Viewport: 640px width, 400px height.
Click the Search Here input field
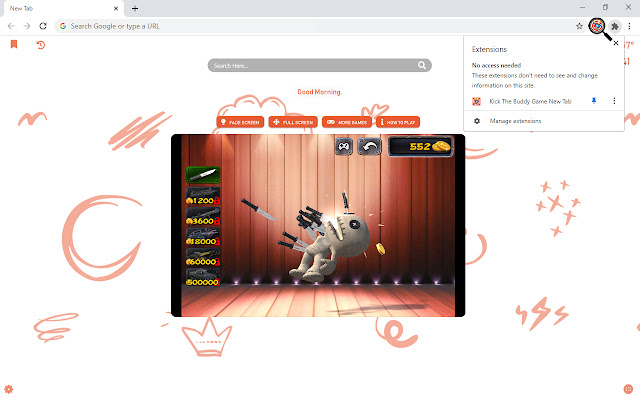(319, 65)
